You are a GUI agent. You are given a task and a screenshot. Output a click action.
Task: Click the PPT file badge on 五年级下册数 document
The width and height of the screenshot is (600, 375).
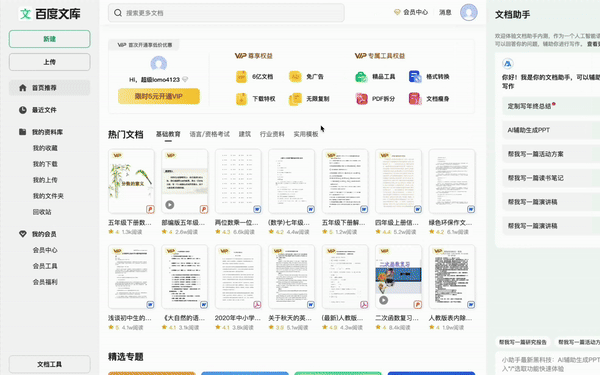(x=150, y=209)
